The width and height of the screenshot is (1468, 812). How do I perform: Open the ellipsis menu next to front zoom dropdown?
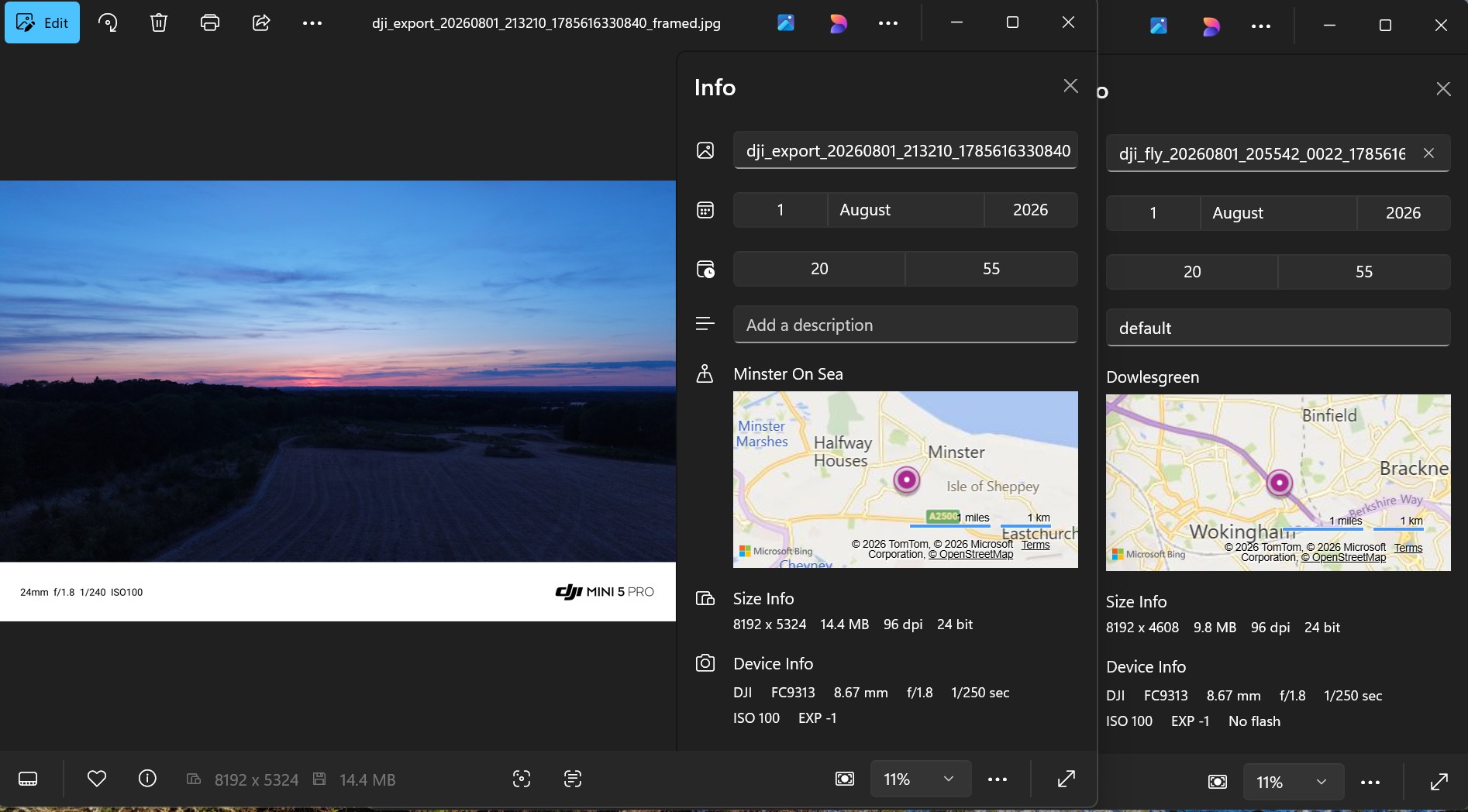pyautogui.click(x=998, y=779)
